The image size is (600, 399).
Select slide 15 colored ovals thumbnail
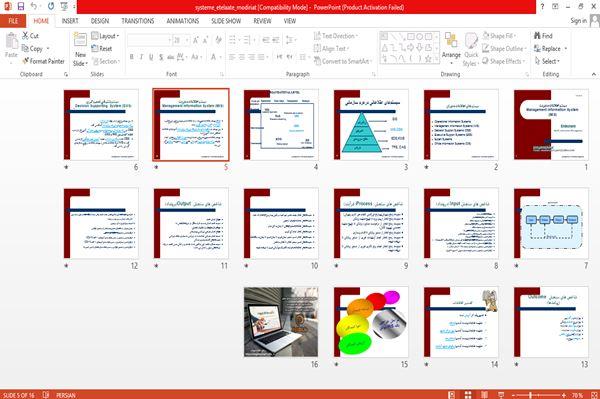click(x=371, y=322)
